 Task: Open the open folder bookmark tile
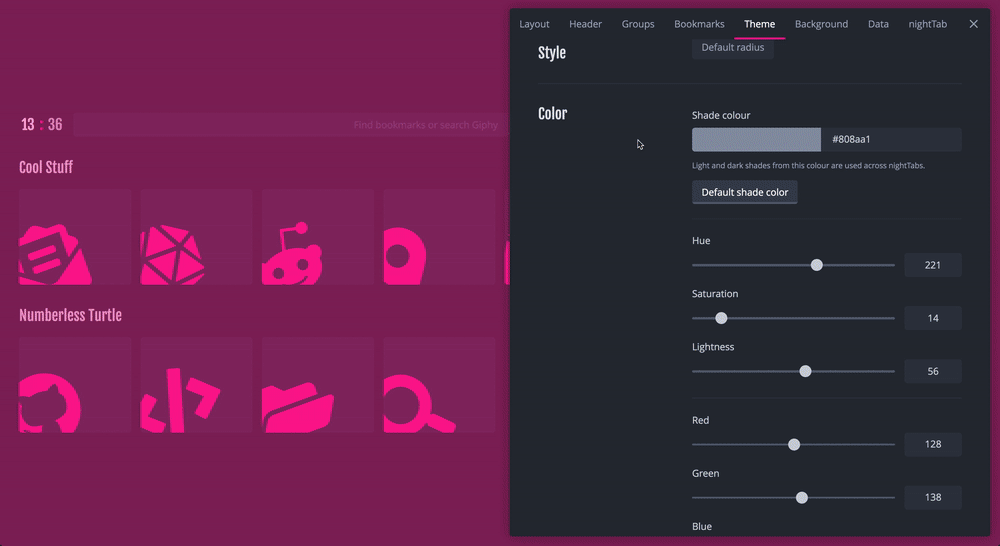[x=318, y=385]
